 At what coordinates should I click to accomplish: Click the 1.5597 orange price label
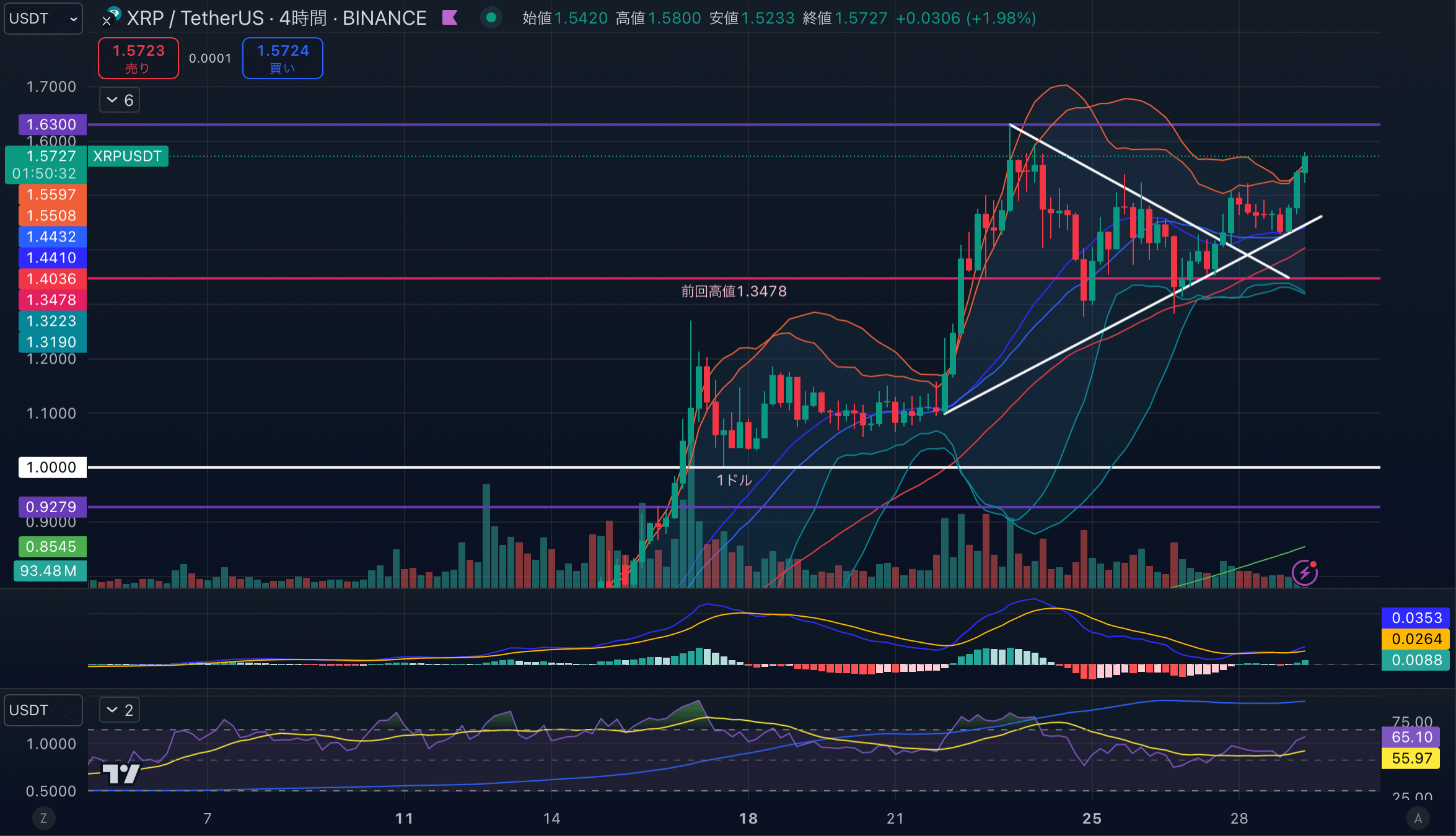pyautogui.click(x=52, y=195)
